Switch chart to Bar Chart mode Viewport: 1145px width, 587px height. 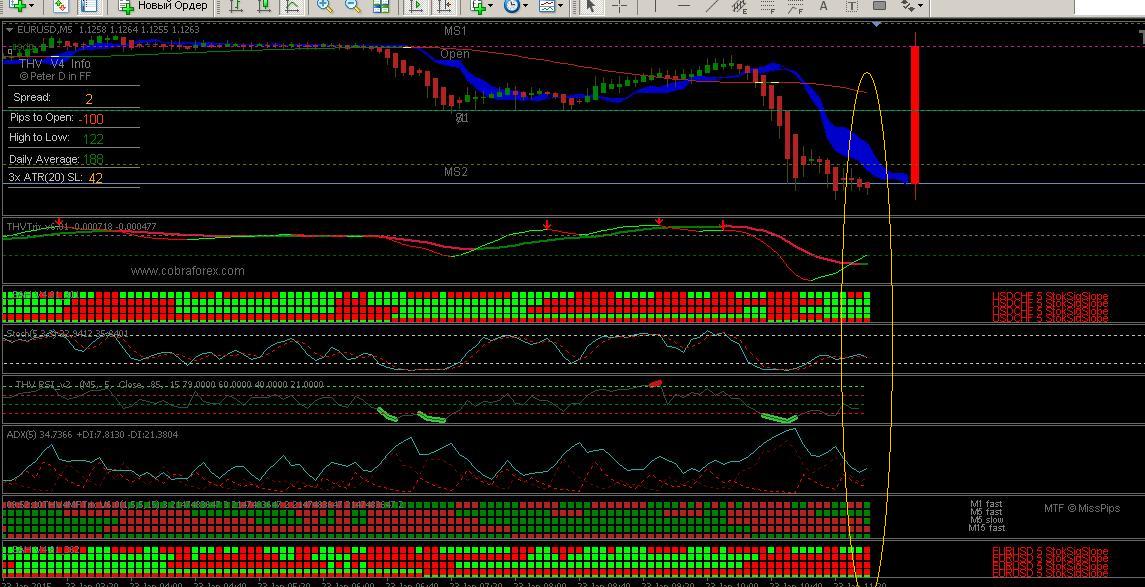click(236, 6)
